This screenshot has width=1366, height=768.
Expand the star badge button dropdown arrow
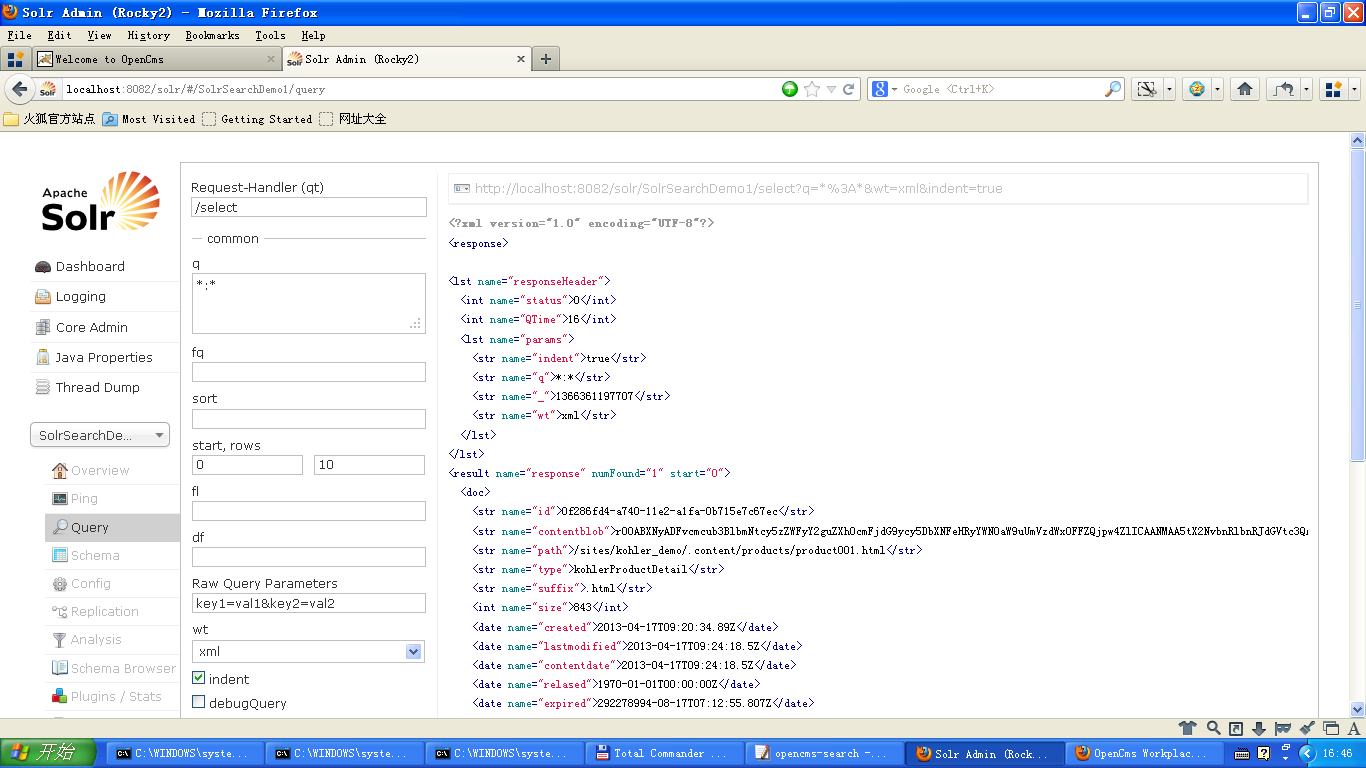1217,89
